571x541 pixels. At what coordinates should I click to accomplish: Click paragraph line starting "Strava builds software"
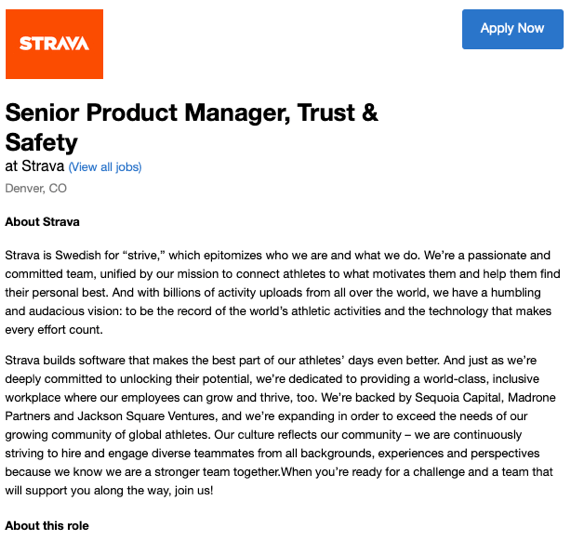pyautogui.click(x=271, y=360)
